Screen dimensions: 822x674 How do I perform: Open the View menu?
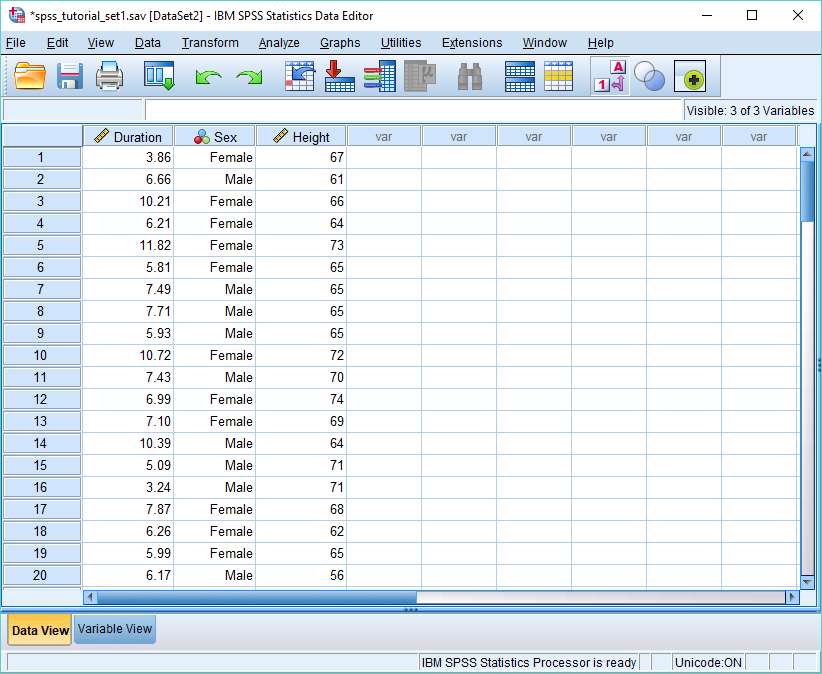click(100, 43)
